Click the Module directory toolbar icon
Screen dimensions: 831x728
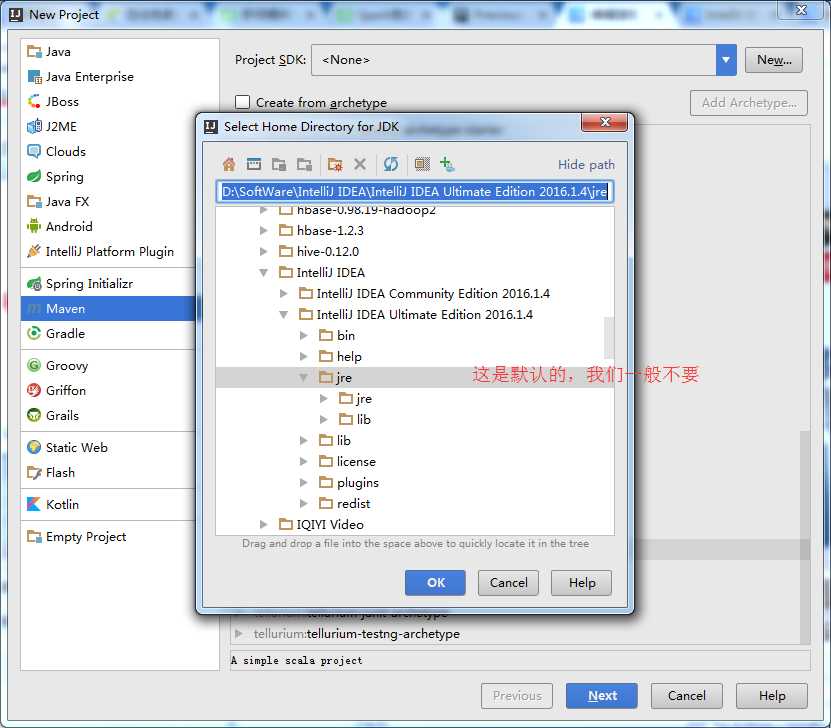click(x=304, y=165)
